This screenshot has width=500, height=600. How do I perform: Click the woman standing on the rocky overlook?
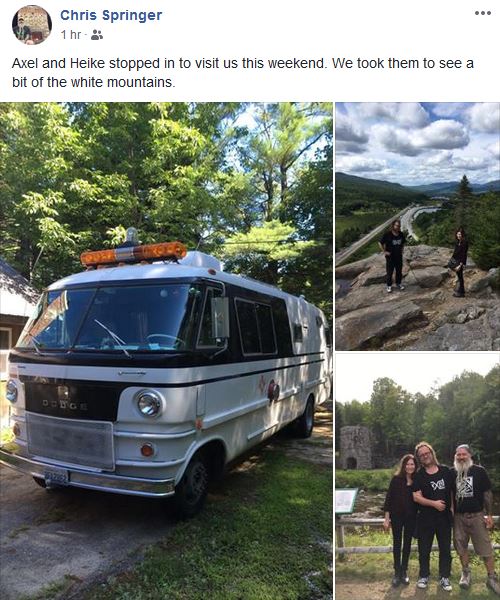[459, 262]
